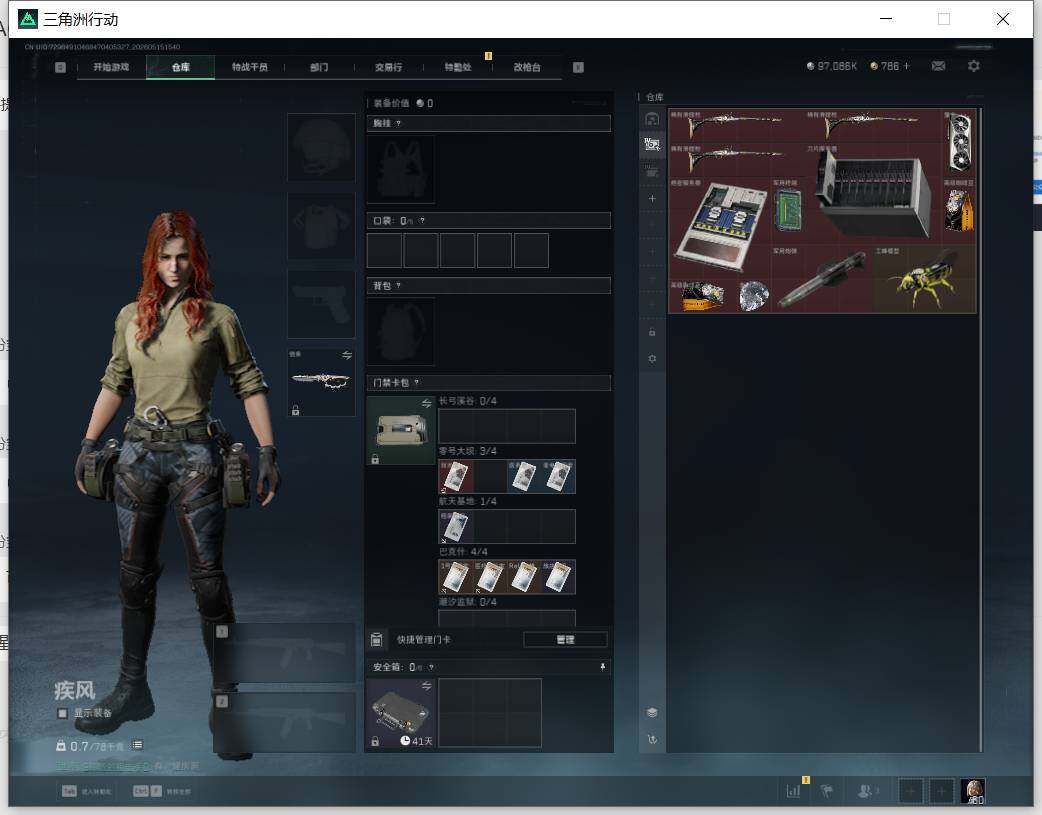Click the warehouse stack sort icon
1042x815 pixels.
coord(653,713)
